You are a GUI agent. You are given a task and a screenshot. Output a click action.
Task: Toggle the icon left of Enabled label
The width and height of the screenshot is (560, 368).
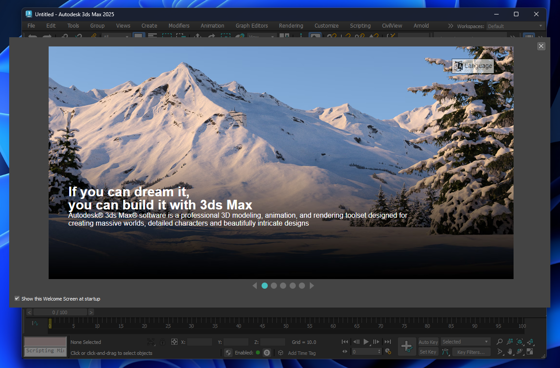coord(228,353)
